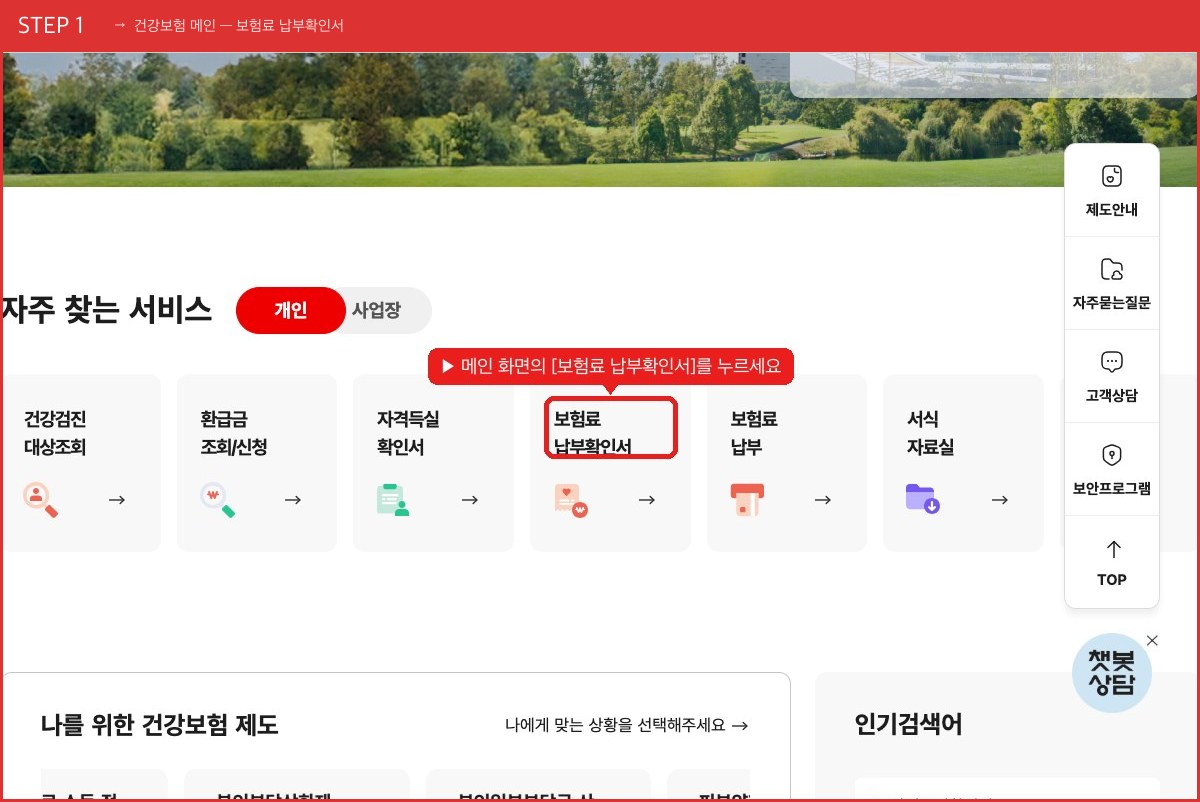Click the 자주 찾는 서비스 heading

coord(107,310)
